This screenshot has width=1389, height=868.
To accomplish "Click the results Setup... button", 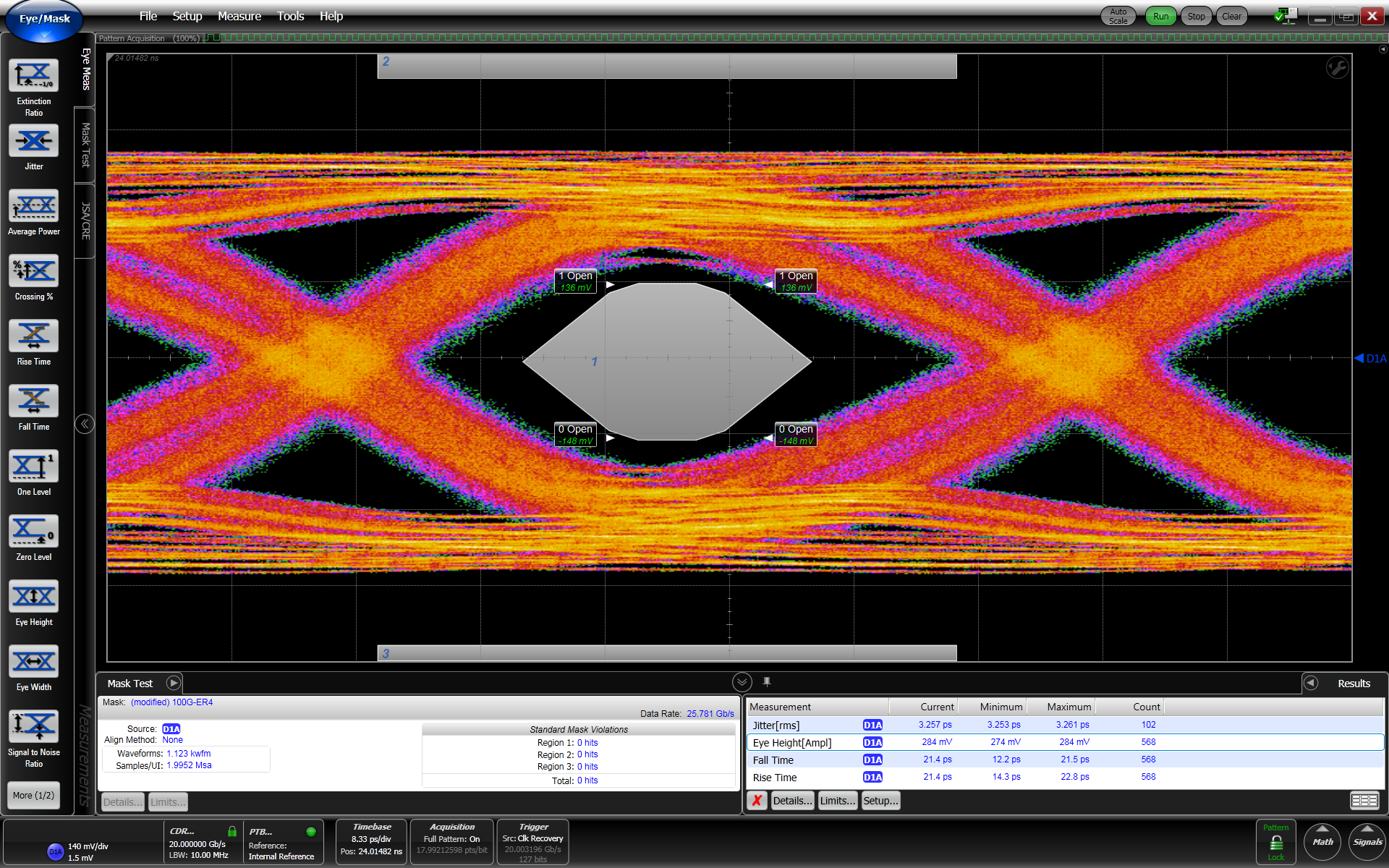I will (x=880, y=801).
